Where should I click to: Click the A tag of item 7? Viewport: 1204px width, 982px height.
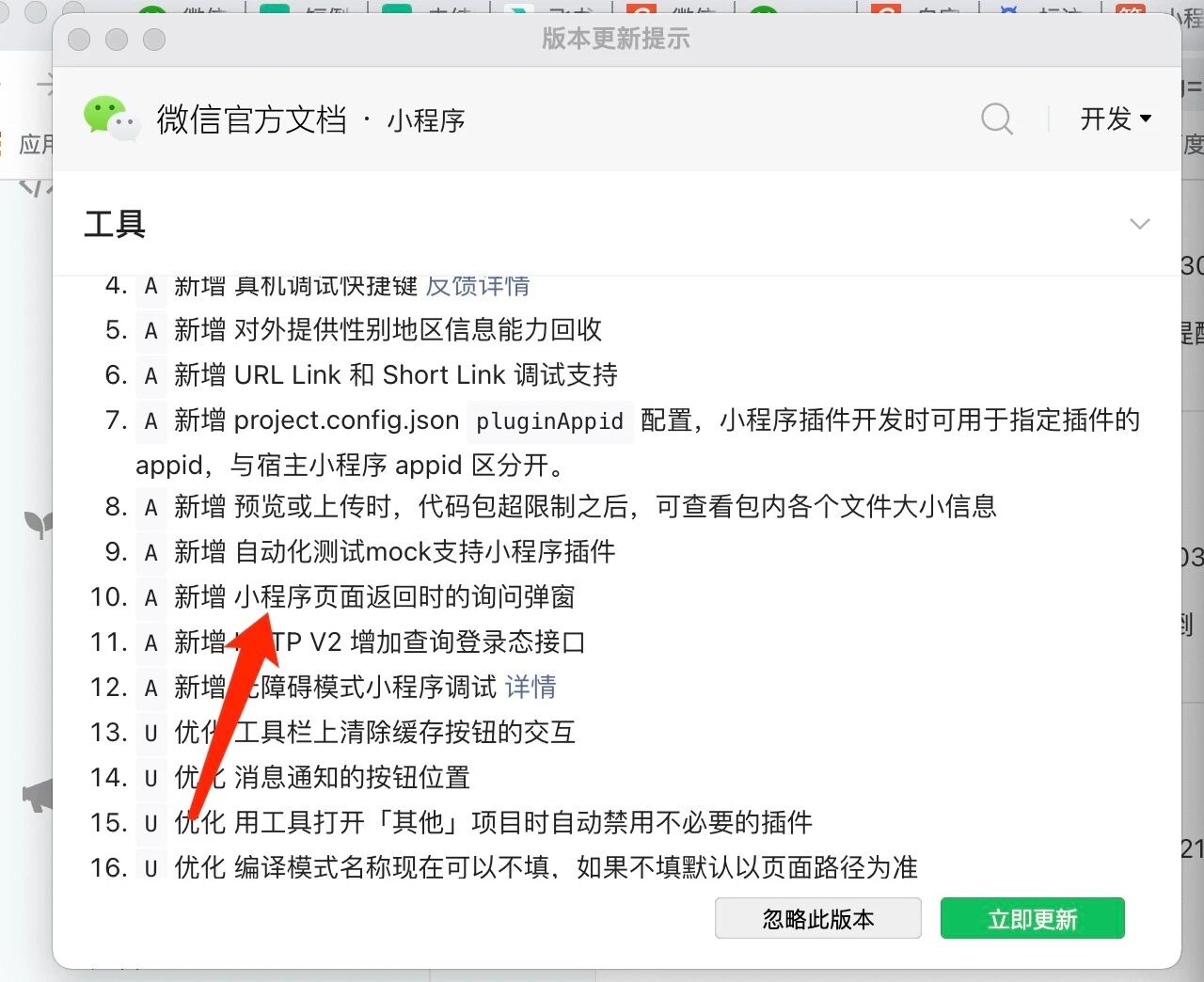150,420
